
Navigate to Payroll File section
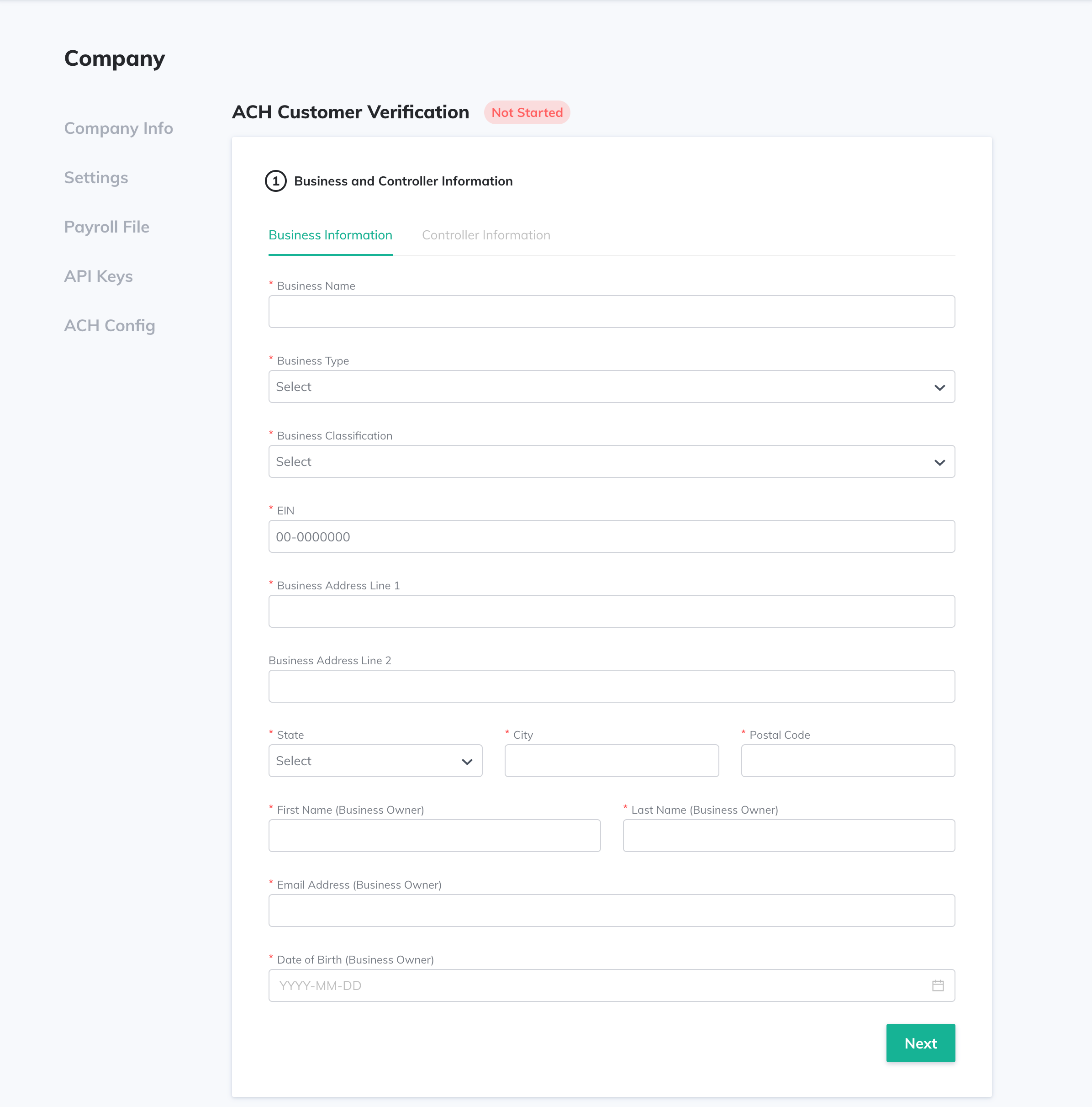106,227
